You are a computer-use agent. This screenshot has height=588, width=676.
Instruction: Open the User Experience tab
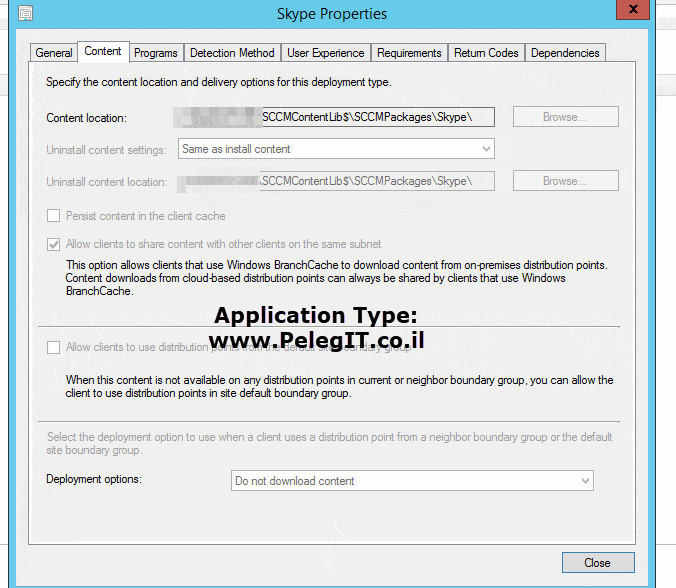[325, 53]
